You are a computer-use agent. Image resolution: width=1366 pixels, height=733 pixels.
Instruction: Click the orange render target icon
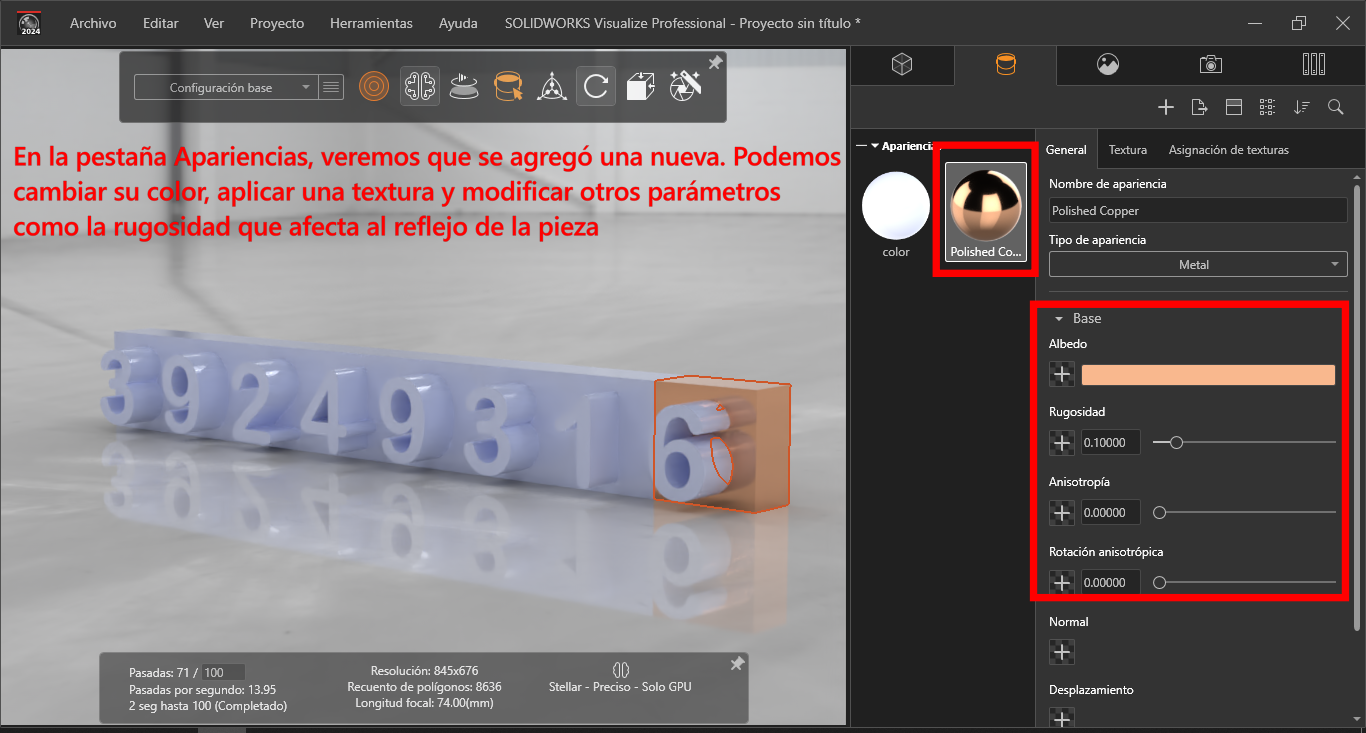[x=373, y=87]
